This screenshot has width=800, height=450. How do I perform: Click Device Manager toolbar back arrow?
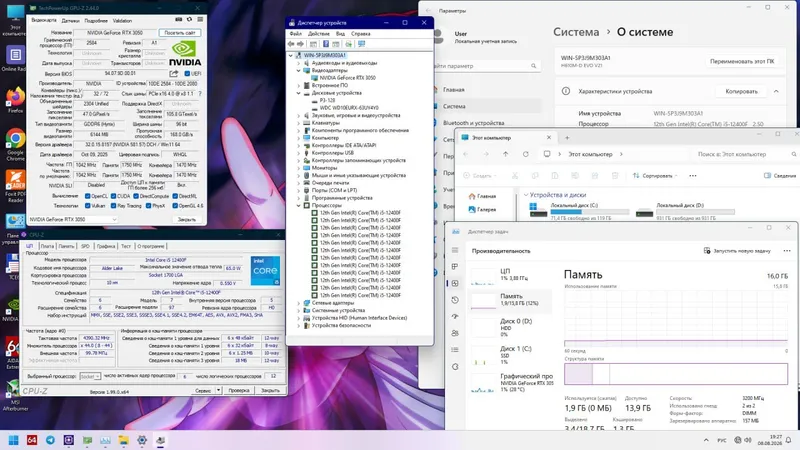[x=291, y=44]
